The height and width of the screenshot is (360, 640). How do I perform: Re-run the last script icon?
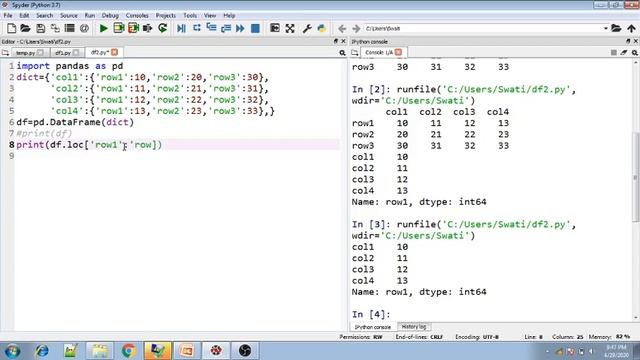point(162,28)
